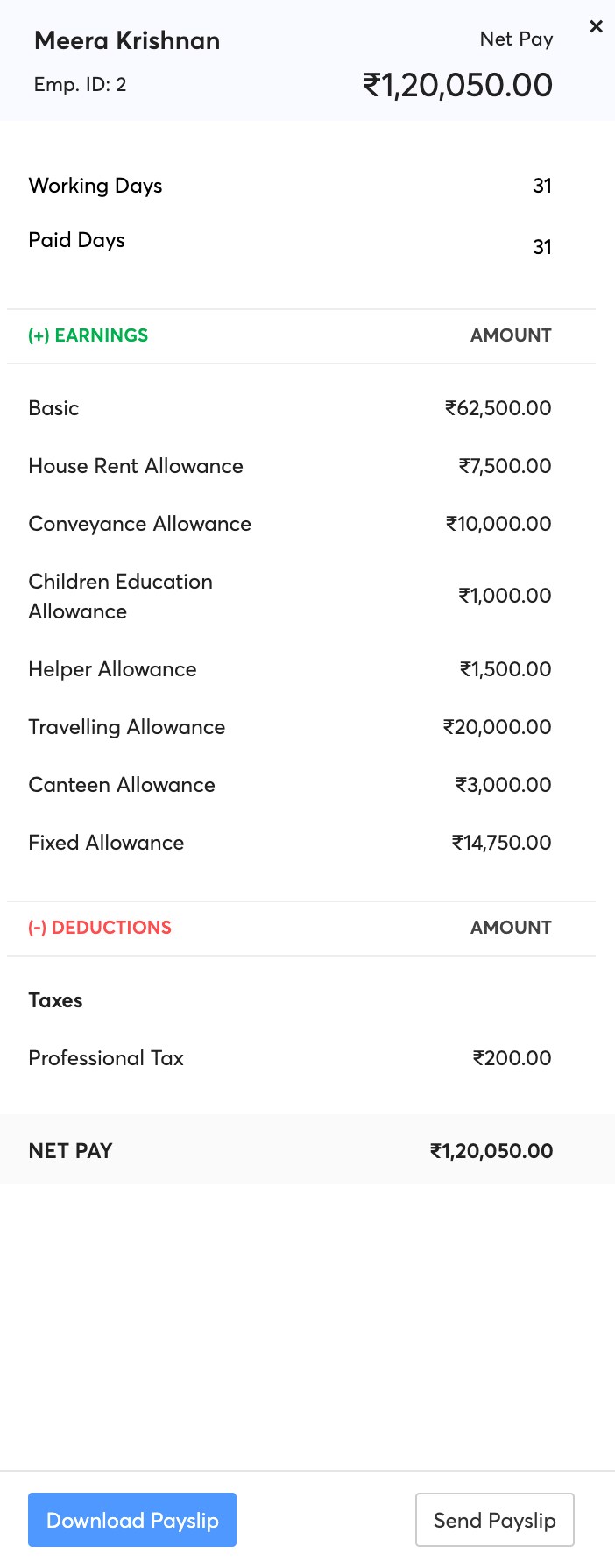
Task: Click the Download Payslip button
Action: point(131,1520)
